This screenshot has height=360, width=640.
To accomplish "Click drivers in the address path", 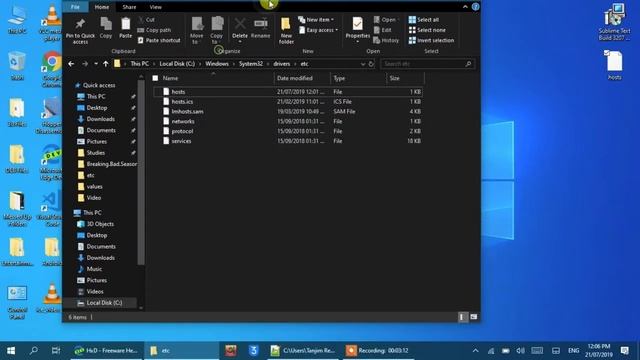I will click(x=281, y=64).
